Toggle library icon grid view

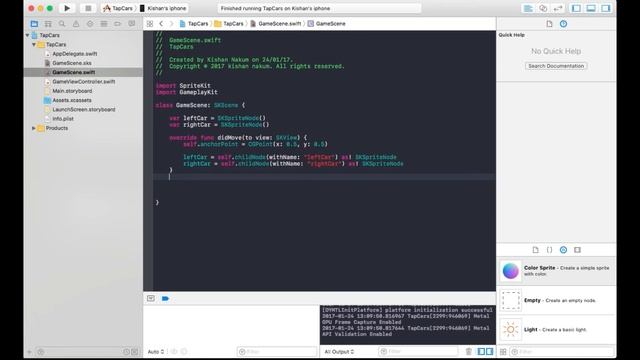point(503,351)
